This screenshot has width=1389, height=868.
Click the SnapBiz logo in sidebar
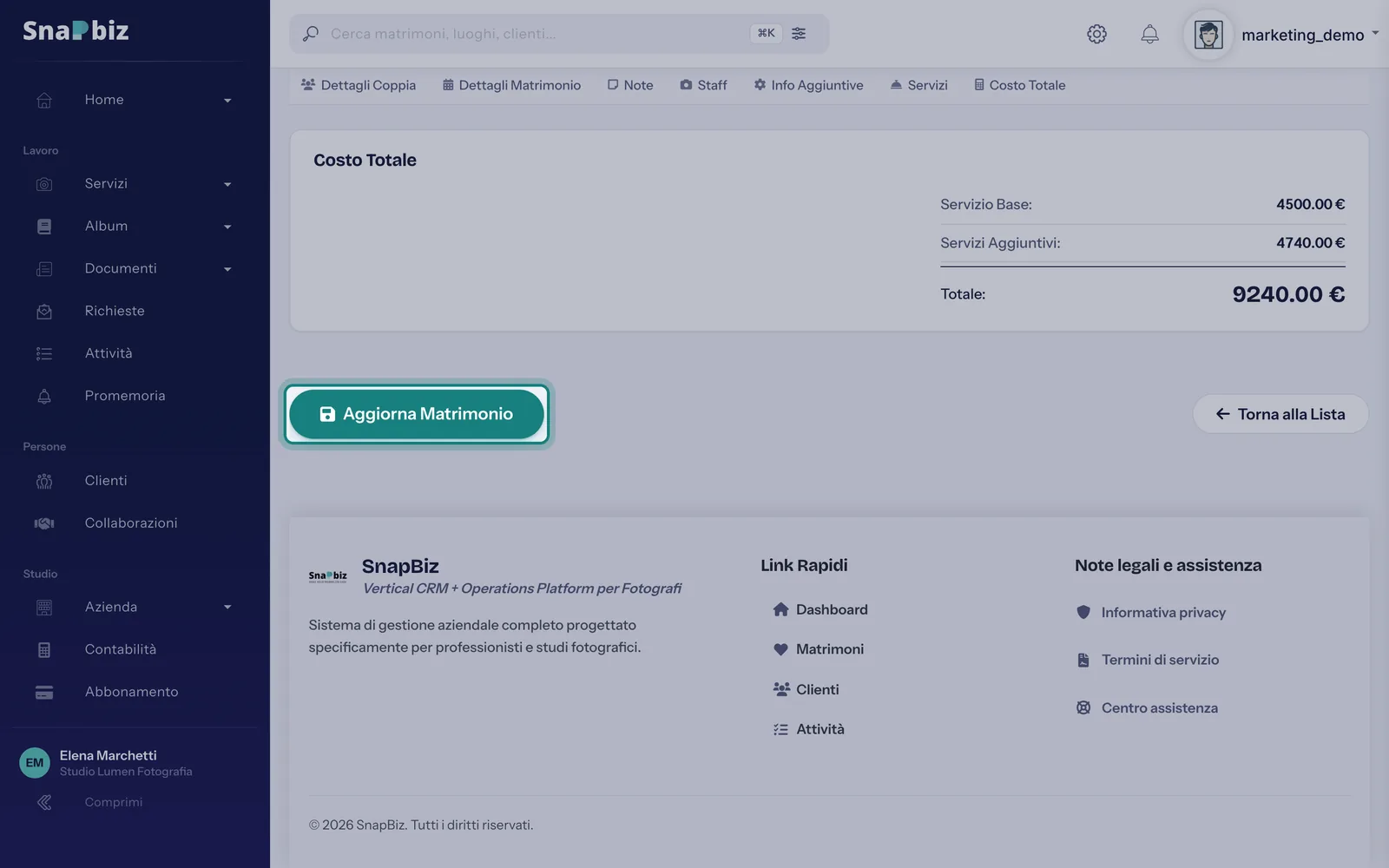coord(76,30)
